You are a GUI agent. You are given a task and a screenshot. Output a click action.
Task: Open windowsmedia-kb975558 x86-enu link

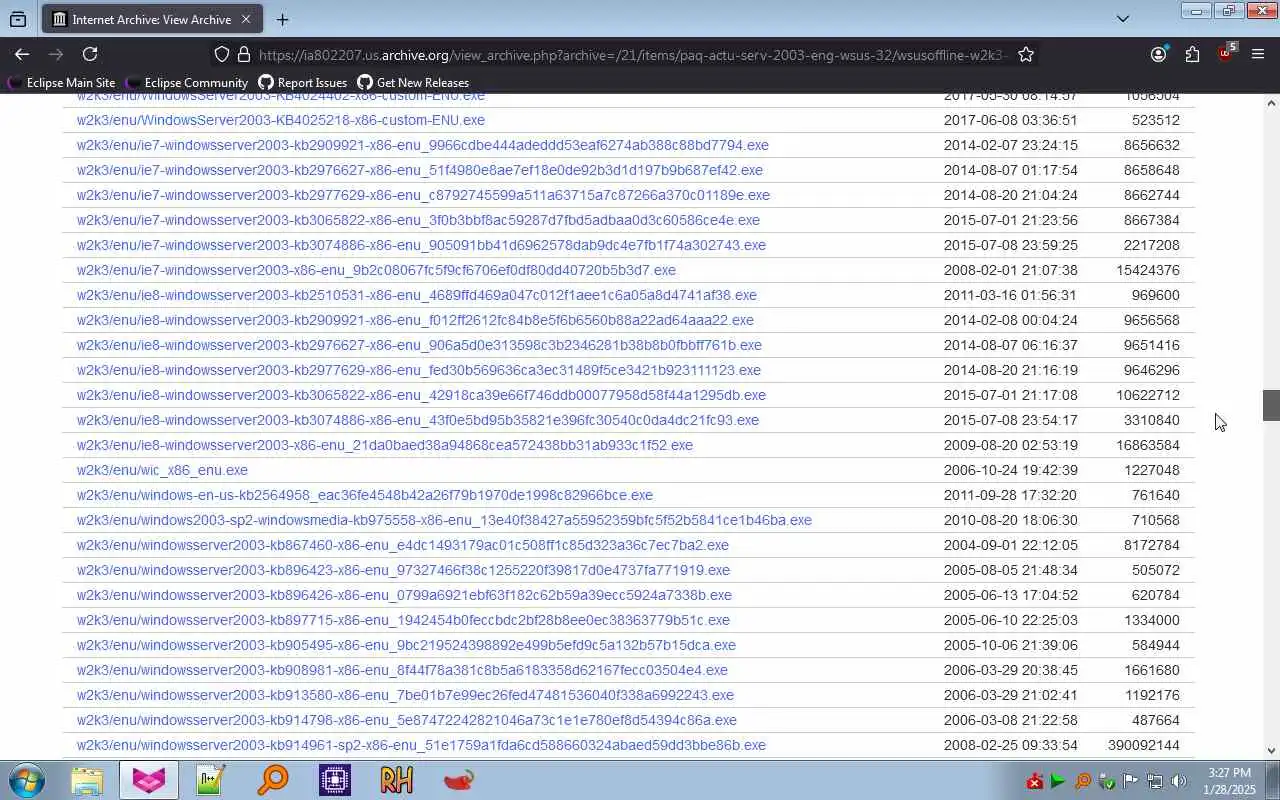click(x=444, y=520)
